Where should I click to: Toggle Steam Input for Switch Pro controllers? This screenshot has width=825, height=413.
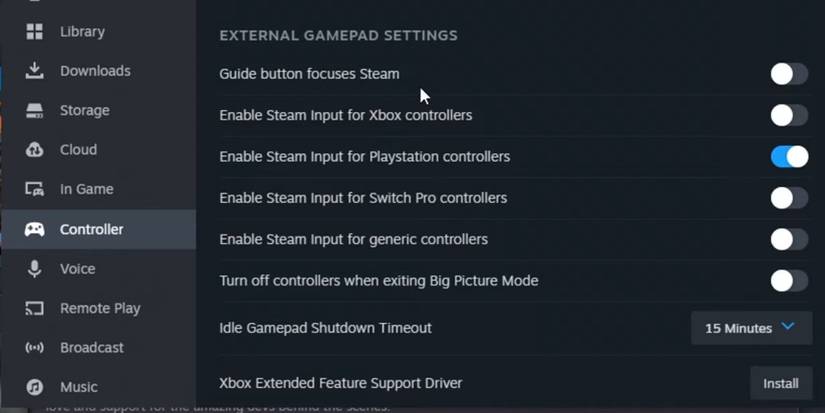(789, 198)
